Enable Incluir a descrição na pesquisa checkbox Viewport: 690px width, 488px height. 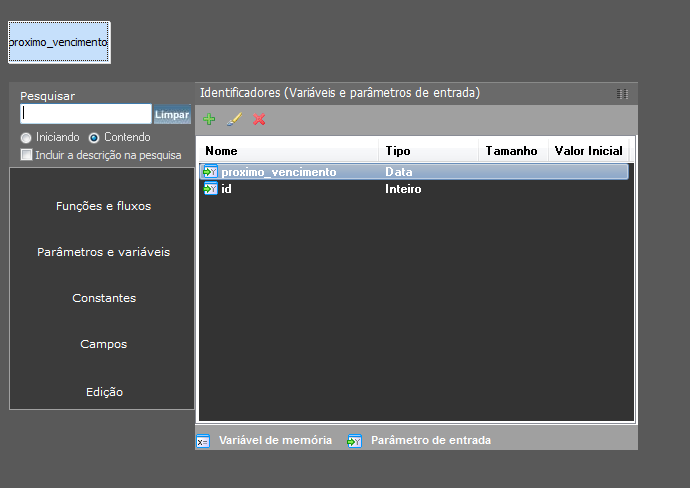pyautogui.click(x=27, y=155)
